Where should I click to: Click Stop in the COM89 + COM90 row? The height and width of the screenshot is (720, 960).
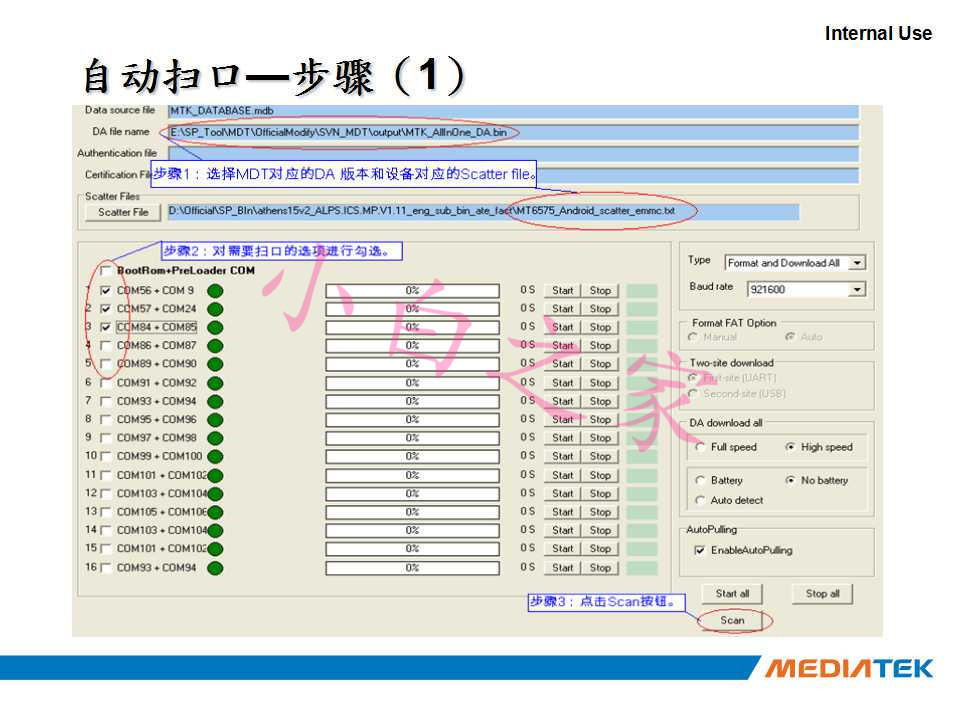[600, 364]
